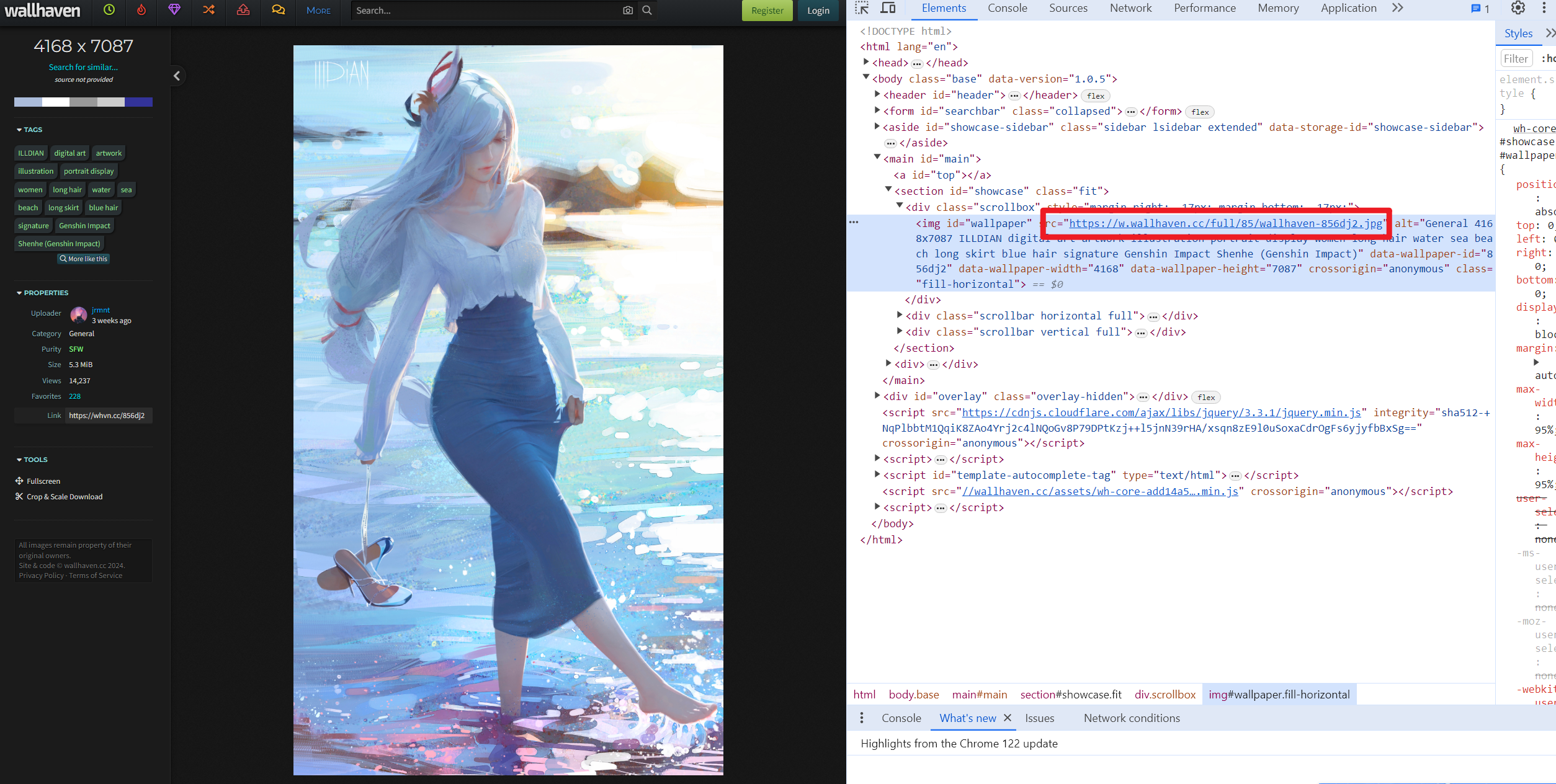Screen dimensions: 1556x784
Task: Collapse the sidebar with arrow handle
Action: (x=177, y=76)
